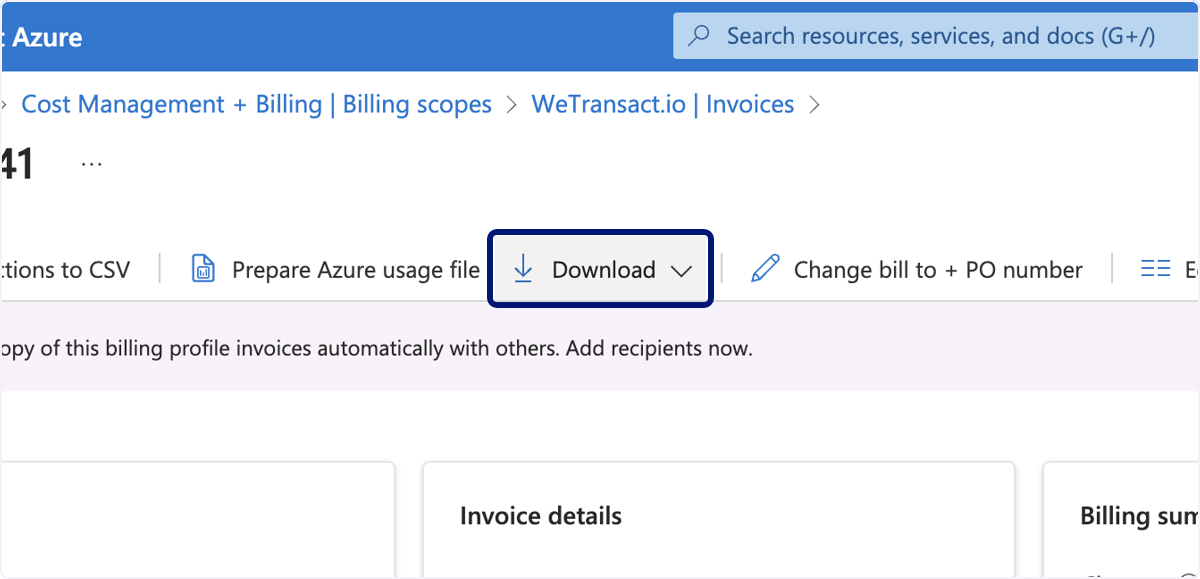Viewport: 1200px width, 579px height.
Task: Open Cost Management + Billing | Billing scopes breadcrumb
Action: [x=257, y=104]
